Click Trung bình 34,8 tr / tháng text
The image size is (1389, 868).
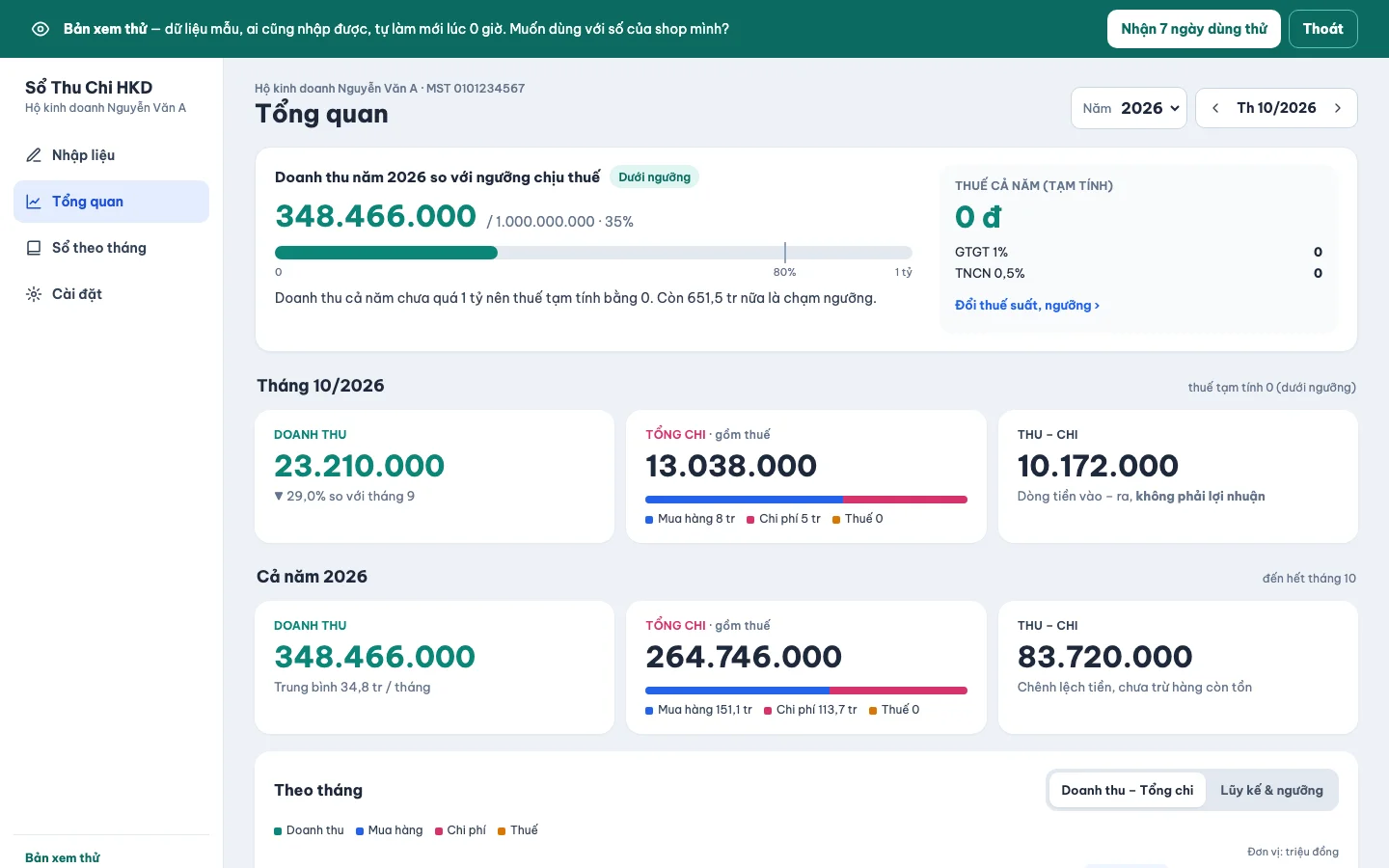(x=352, y=687)
